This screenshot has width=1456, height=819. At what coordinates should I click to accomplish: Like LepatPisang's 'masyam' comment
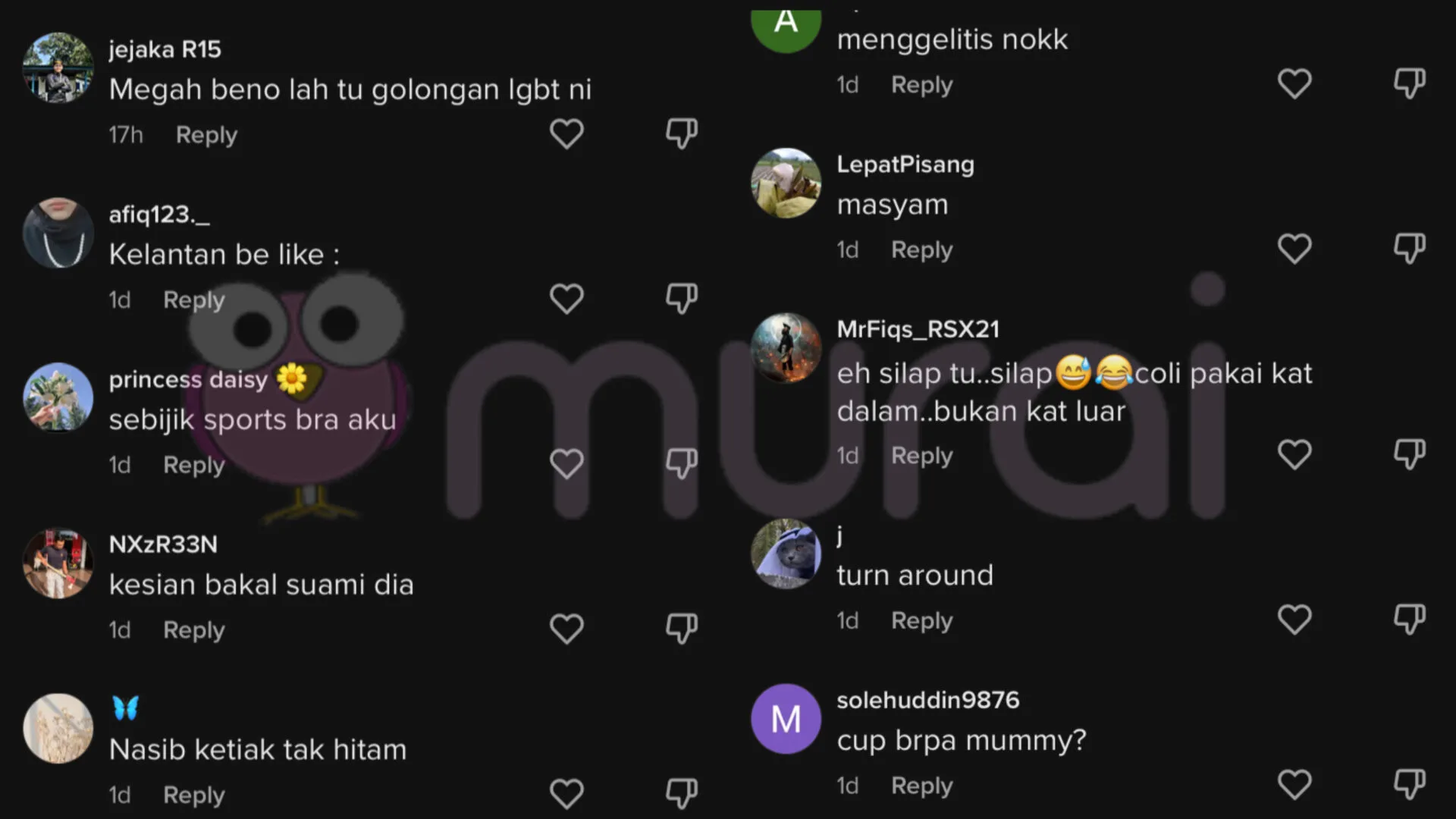[x=1294, y=249]
